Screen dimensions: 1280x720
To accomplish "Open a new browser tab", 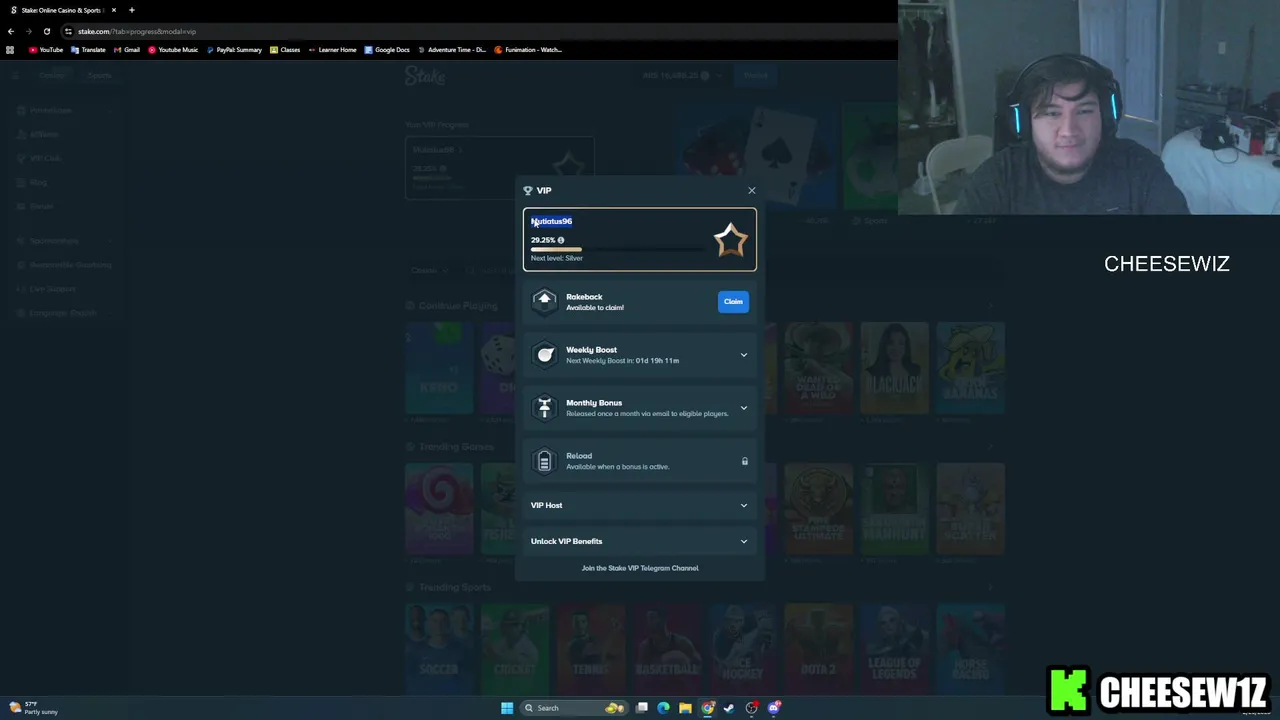I will pyautogui.click(x=131, y=10).
